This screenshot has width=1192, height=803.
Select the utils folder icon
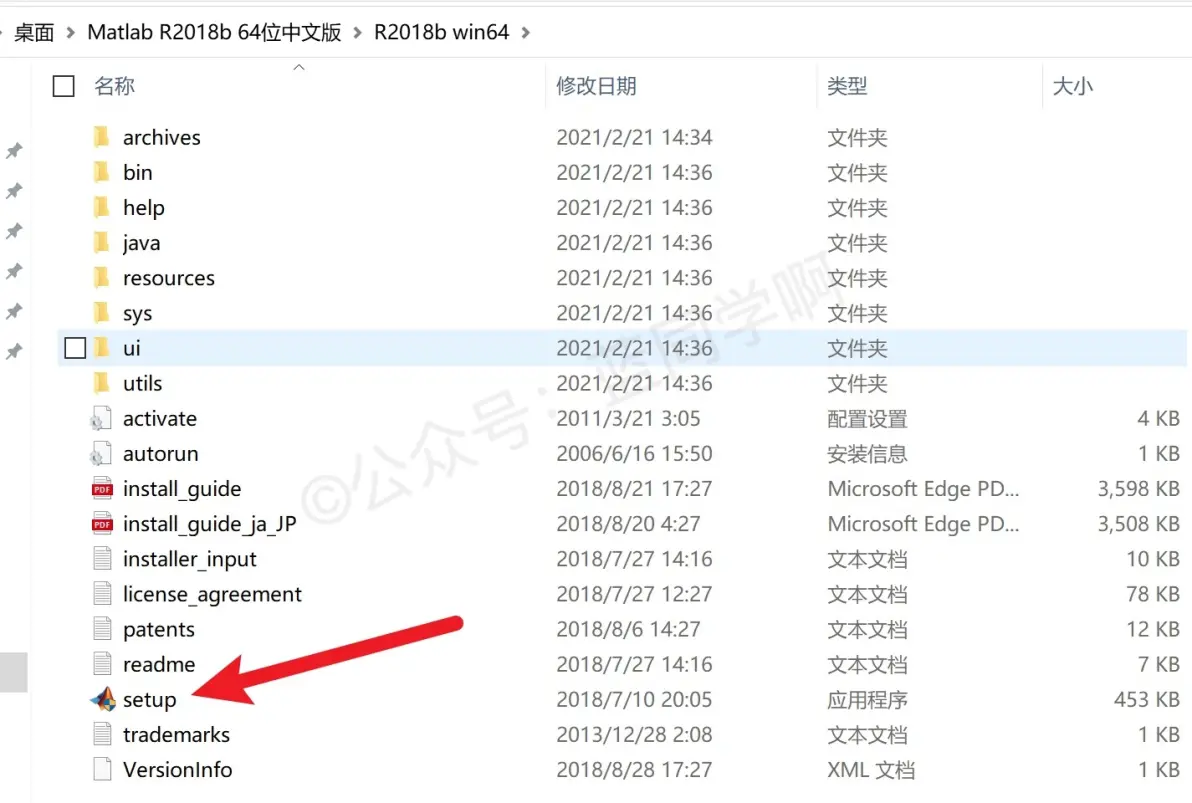click(x=101, y=382)
